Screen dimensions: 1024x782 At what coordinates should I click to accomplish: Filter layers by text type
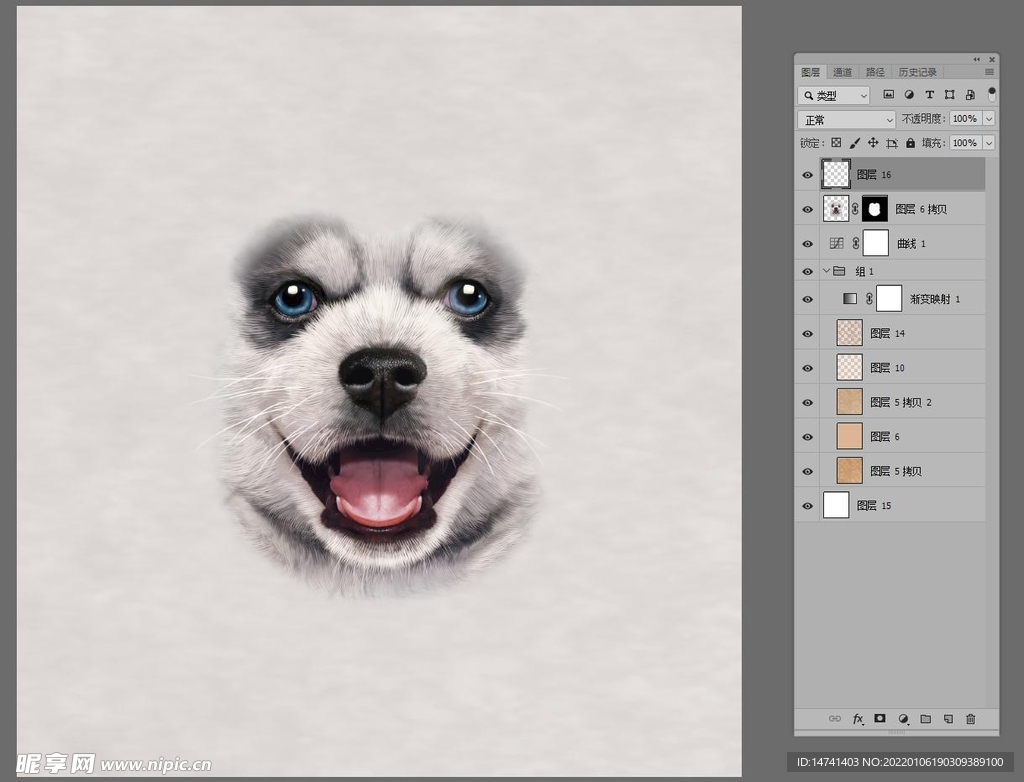(x=929, y=95)
